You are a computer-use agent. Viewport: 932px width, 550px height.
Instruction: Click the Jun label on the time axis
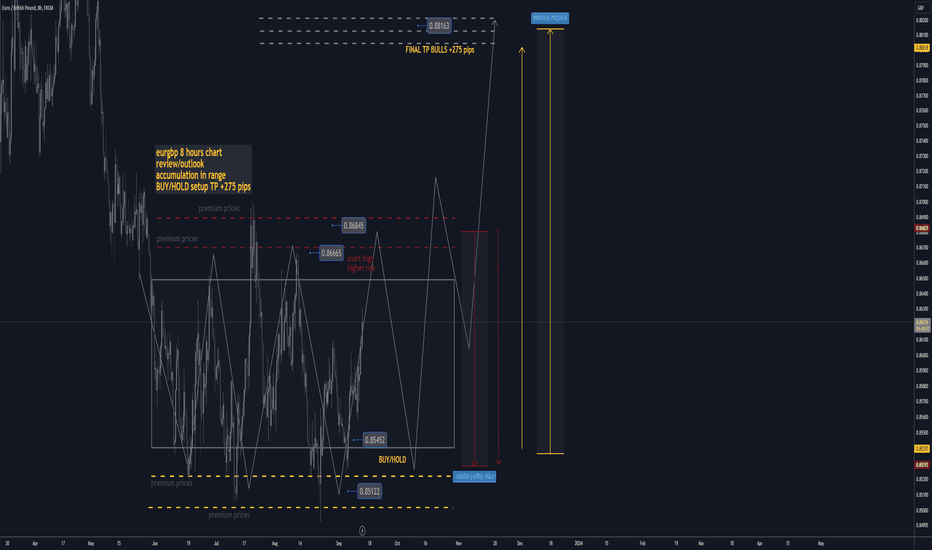(x=155, y=543)
